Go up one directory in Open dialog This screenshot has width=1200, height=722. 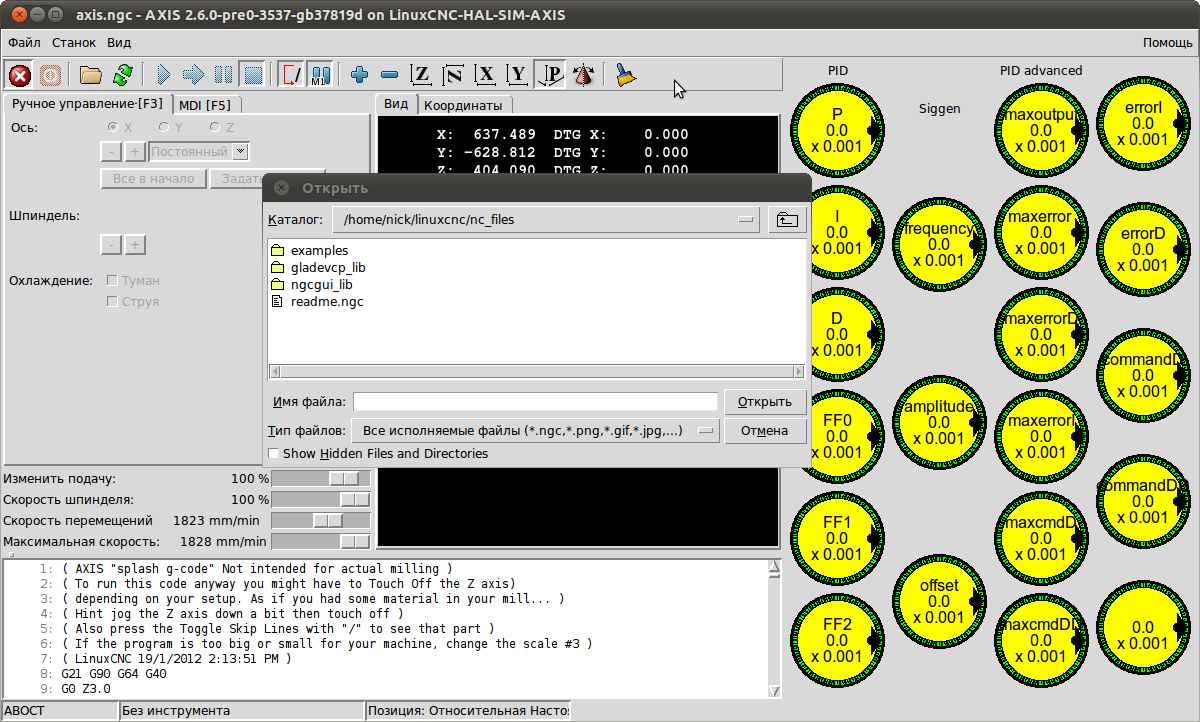click(x=788, y=220)
